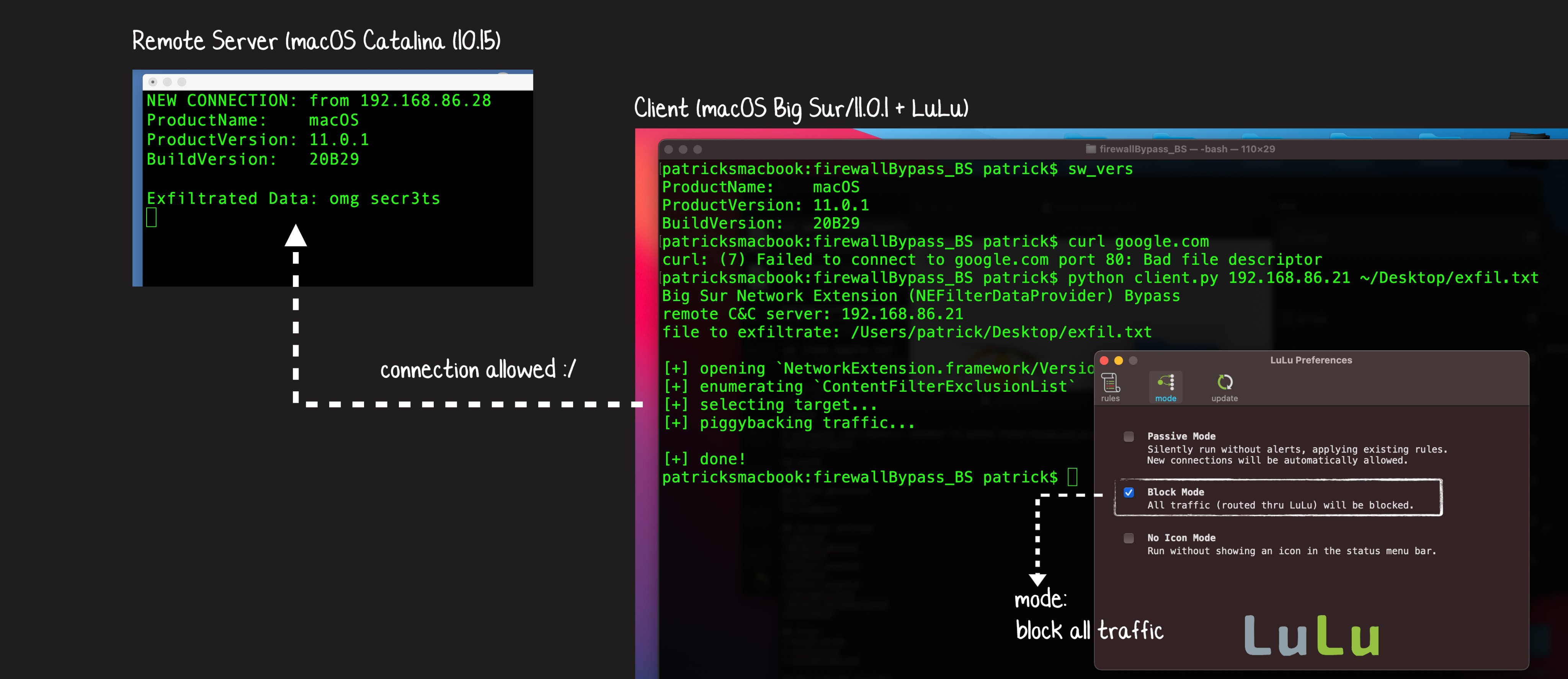The width and height of the screenshot is (1568, 679).
Task: Minimize the LuLu Preferences window with yellow button
Action: click(1118, 360)
